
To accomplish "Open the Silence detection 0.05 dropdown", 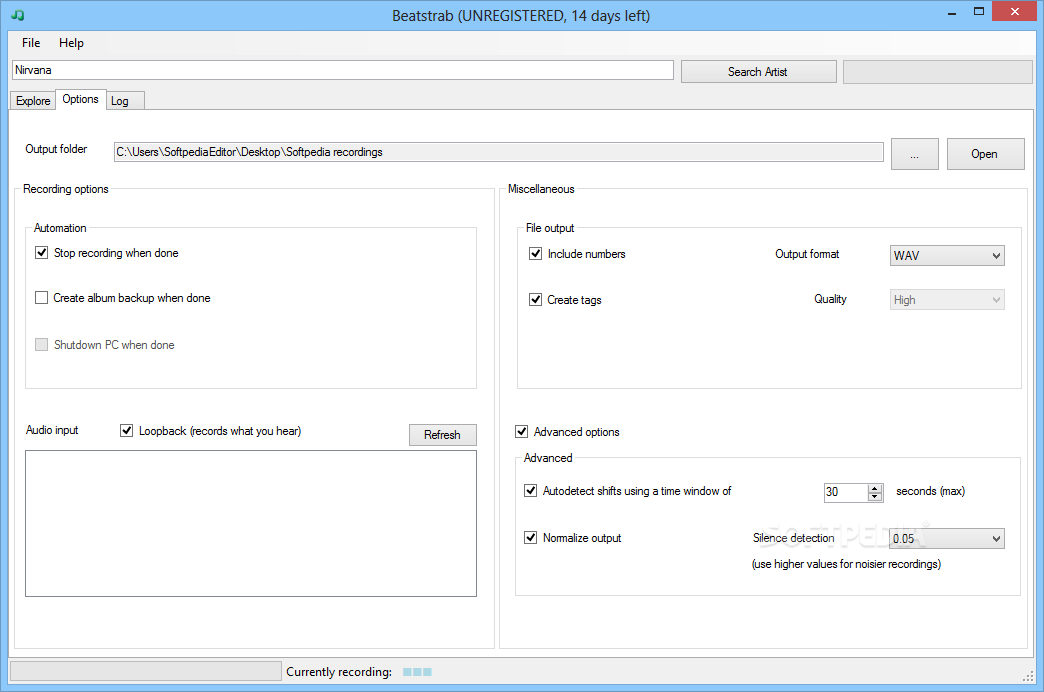I will click(x=947, y=538).
